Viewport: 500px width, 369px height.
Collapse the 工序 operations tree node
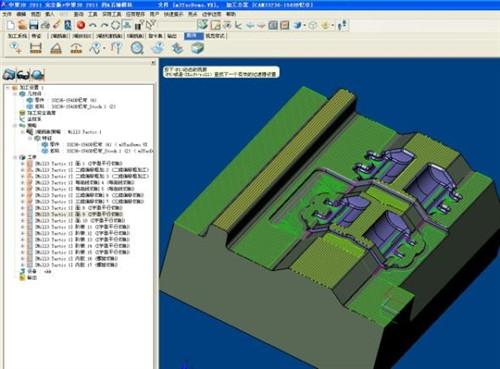16,157
